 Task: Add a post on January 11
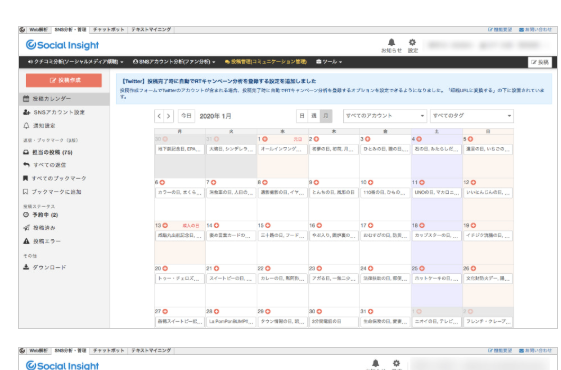pos(422,182)
